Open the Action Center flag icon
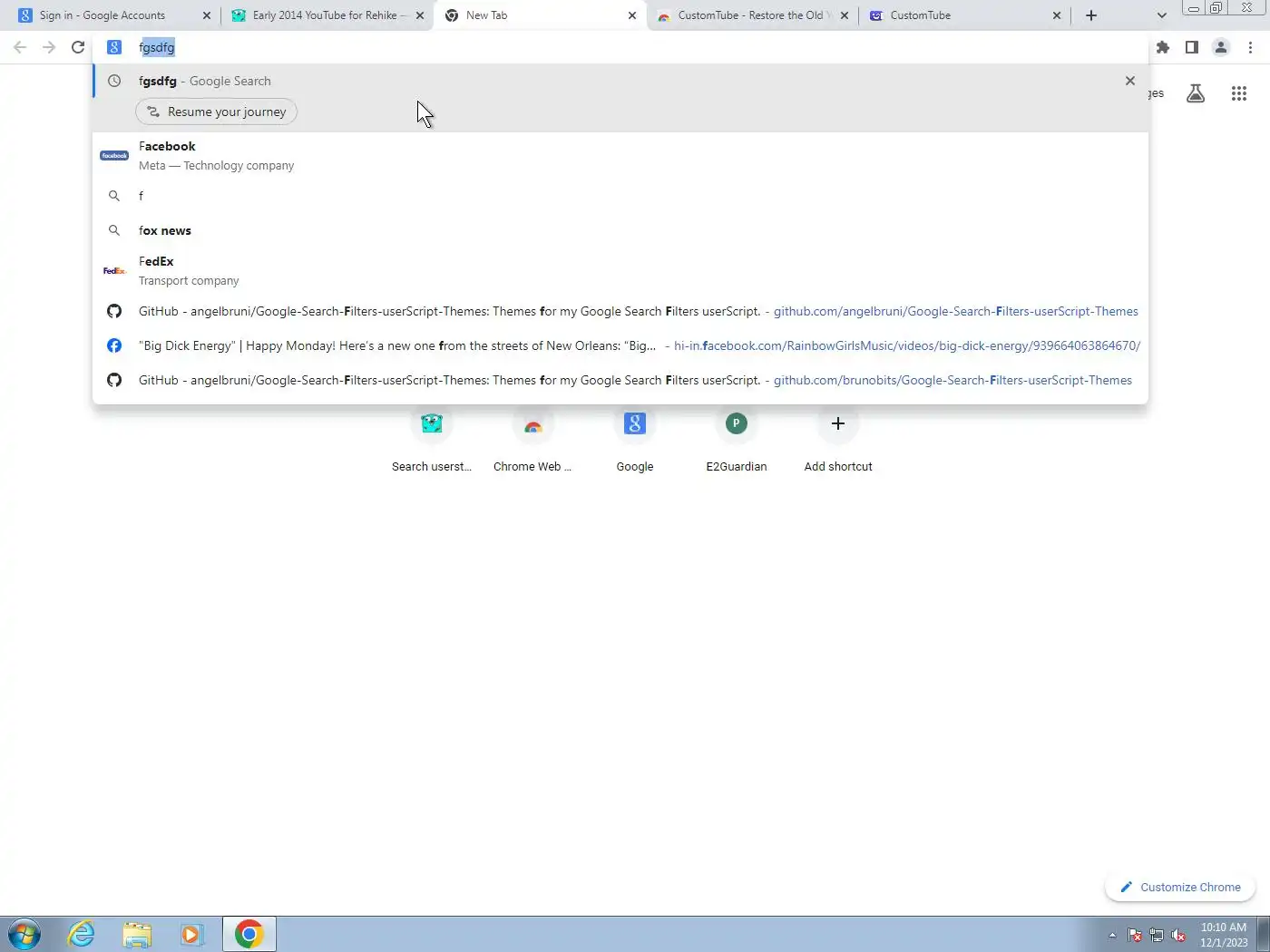1270x952 pixels. point(1135,935)
